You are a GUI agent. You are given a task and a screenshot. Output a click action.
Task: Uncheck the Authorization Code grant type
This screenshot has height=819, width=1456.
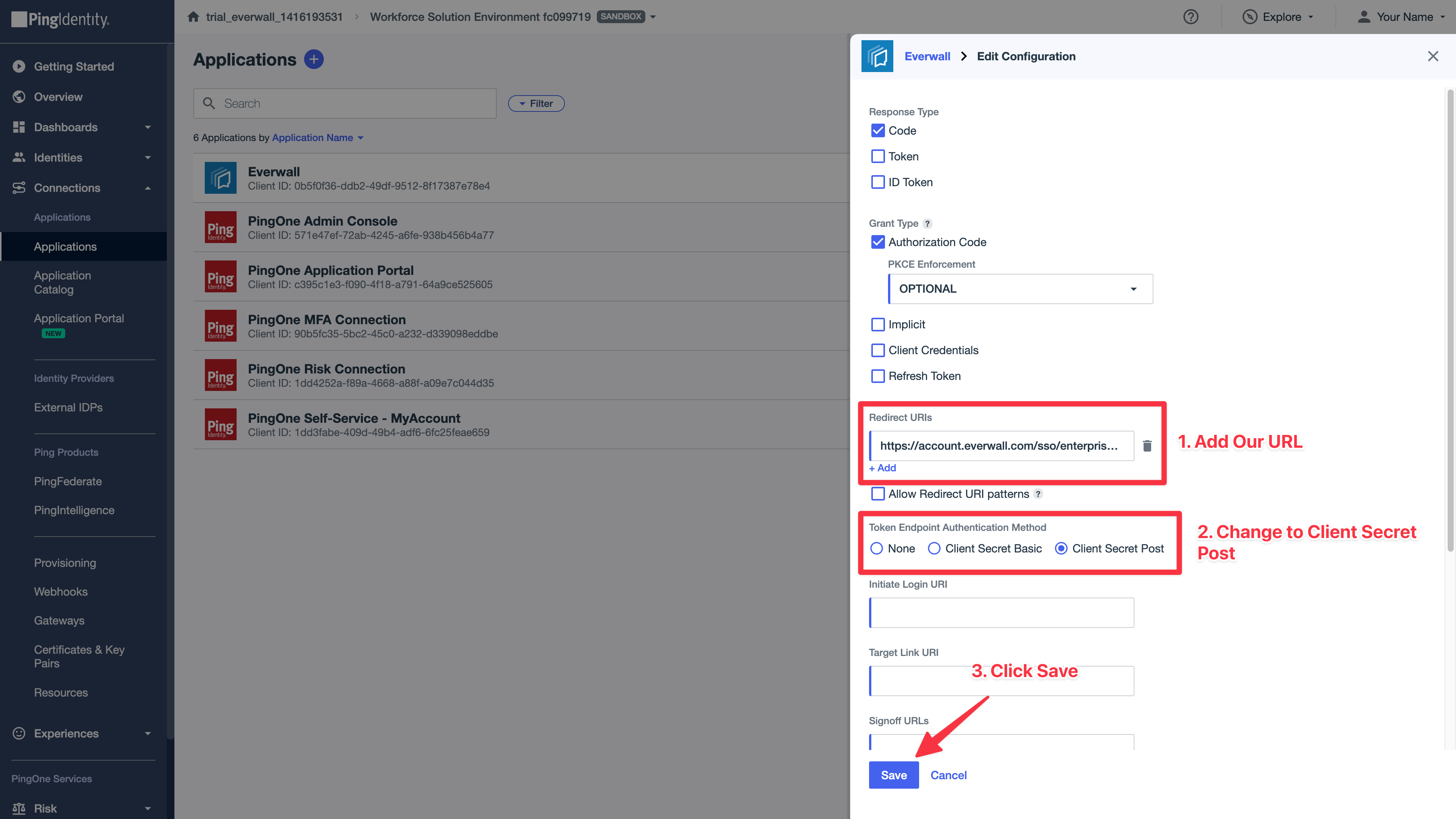(878, 242)
